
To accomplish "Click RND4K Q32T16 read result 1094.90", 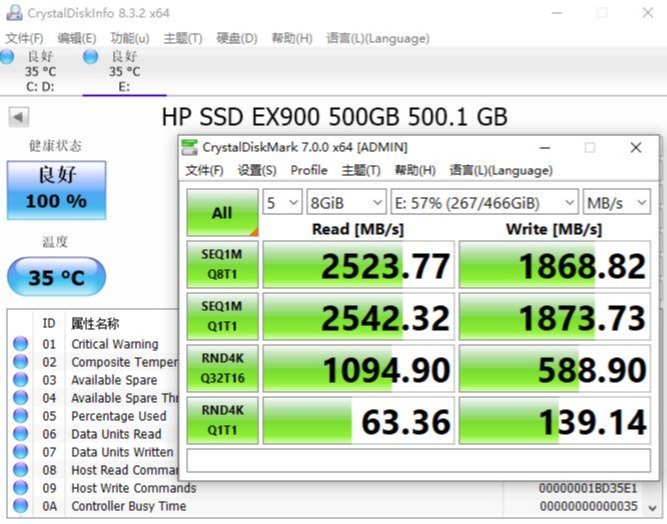I will [x=359, y=368].
